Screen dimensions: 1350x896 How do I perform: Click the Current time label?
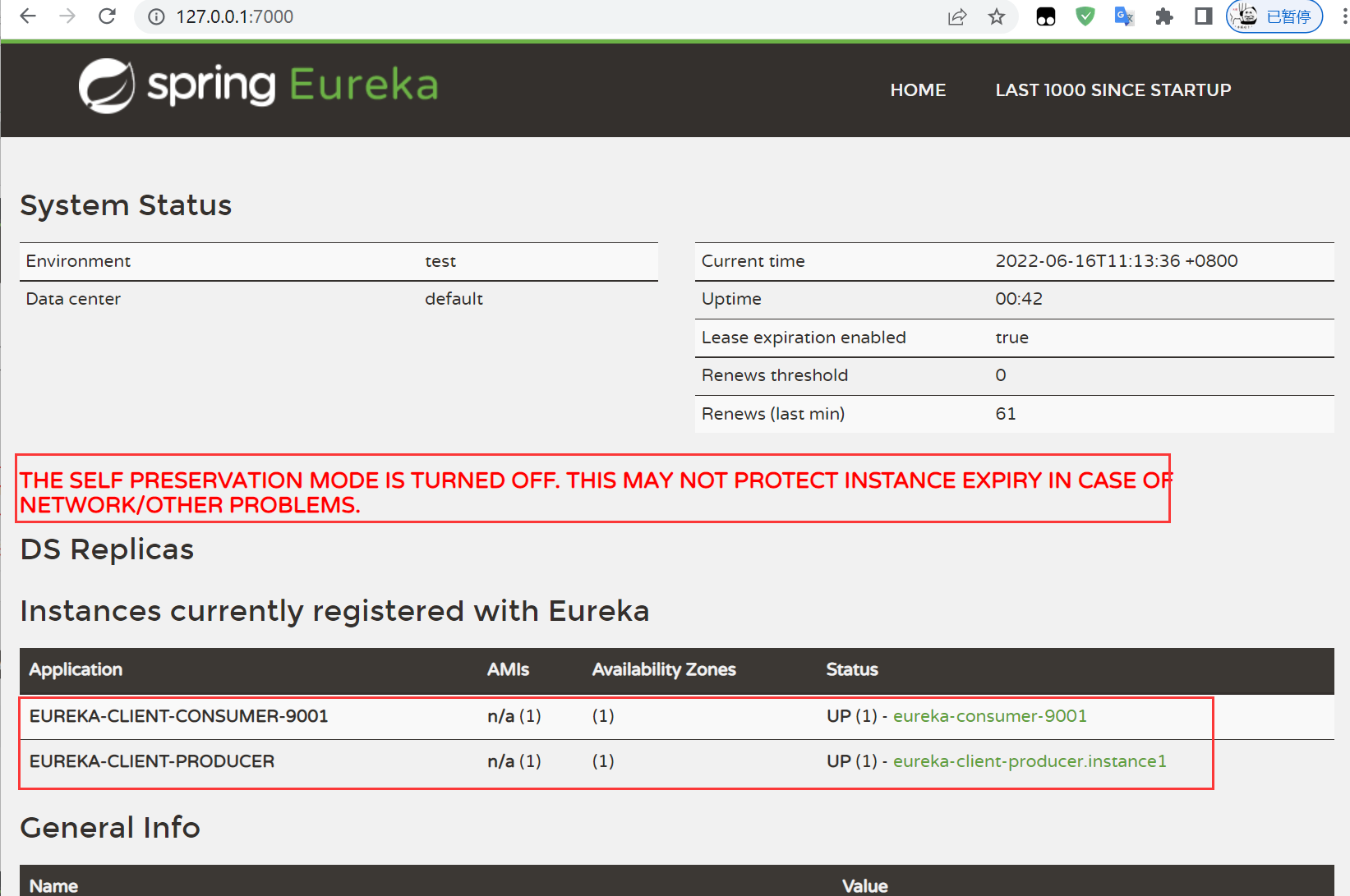coord(753,261)
